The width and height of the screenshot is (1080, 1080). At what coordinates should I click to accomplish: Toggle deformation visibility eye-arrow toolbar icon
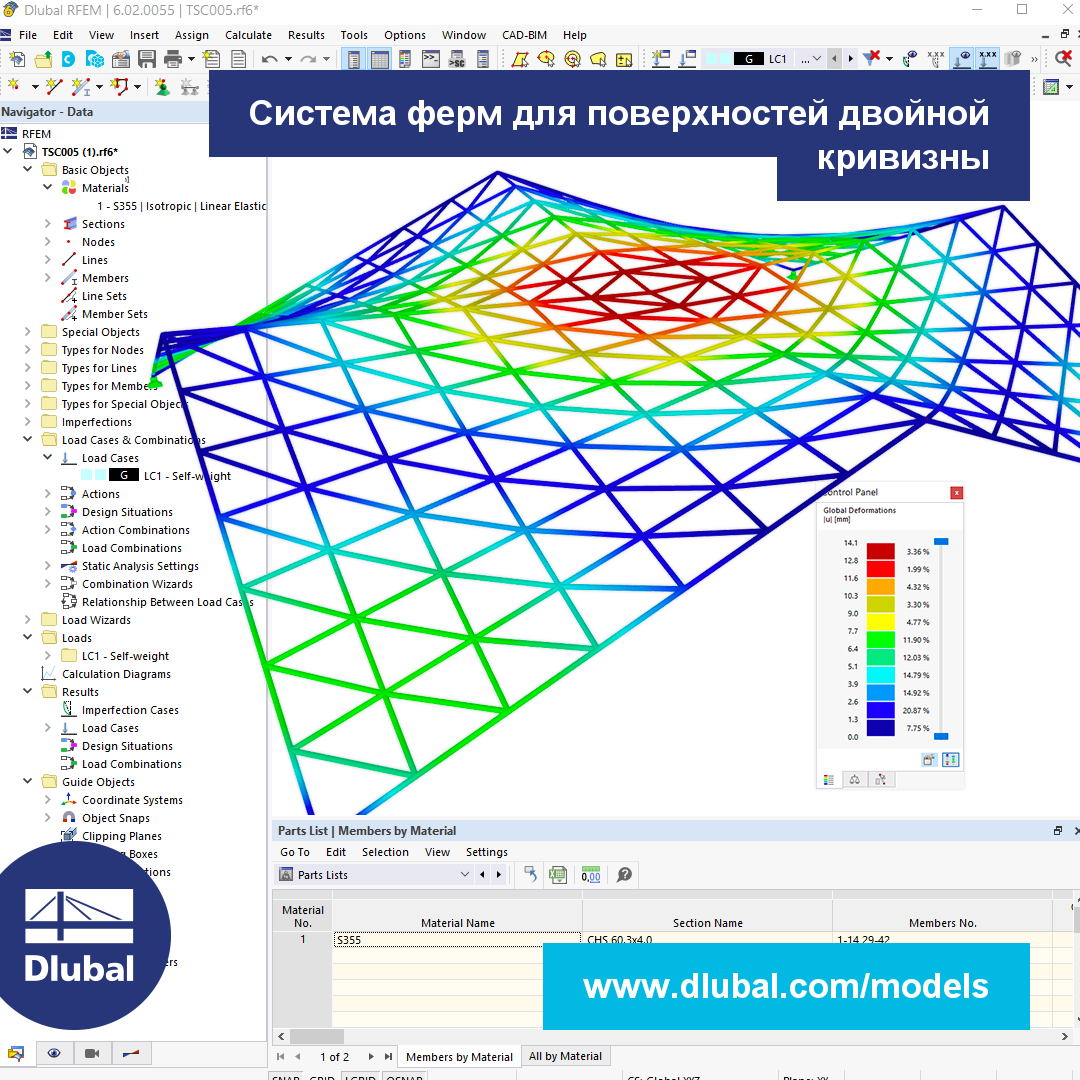pyautogui.click(x=910, y=59)
